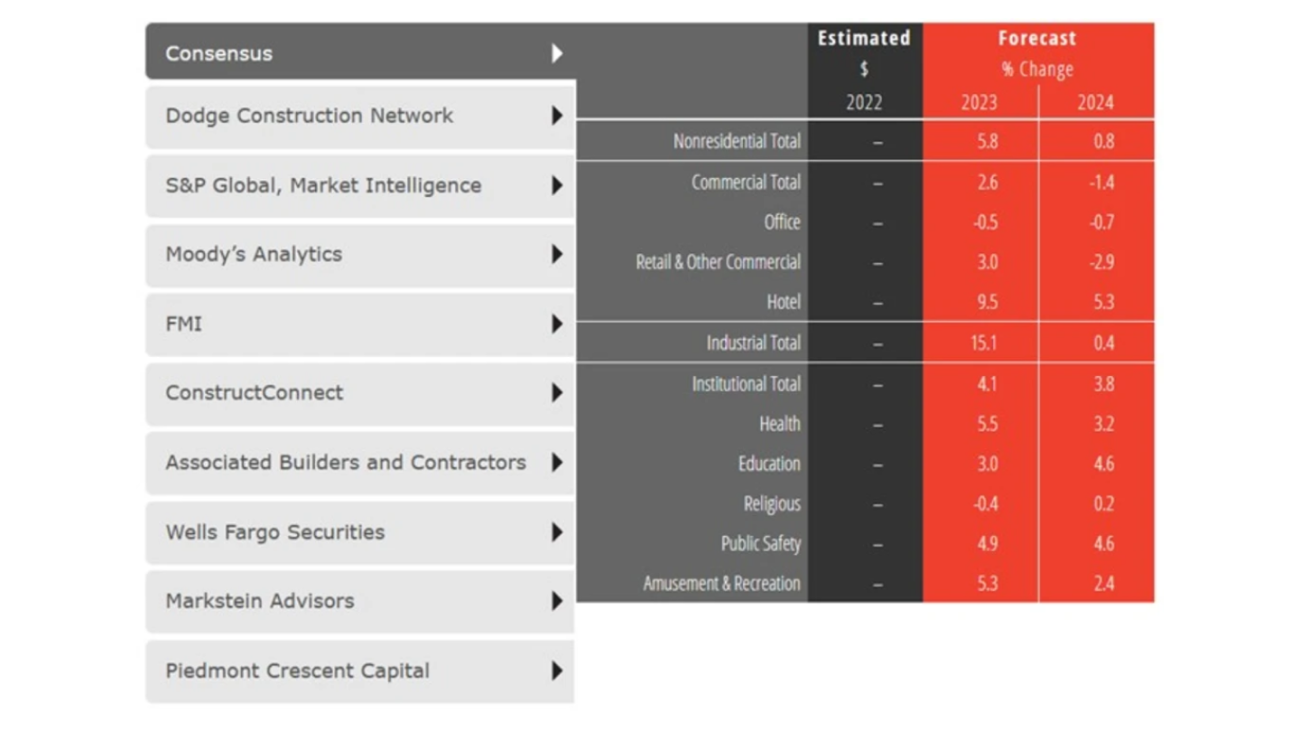This screenshot has width=1300, height=731.
Task: Click the 2024 column heading
Action: coord(1096,102)
